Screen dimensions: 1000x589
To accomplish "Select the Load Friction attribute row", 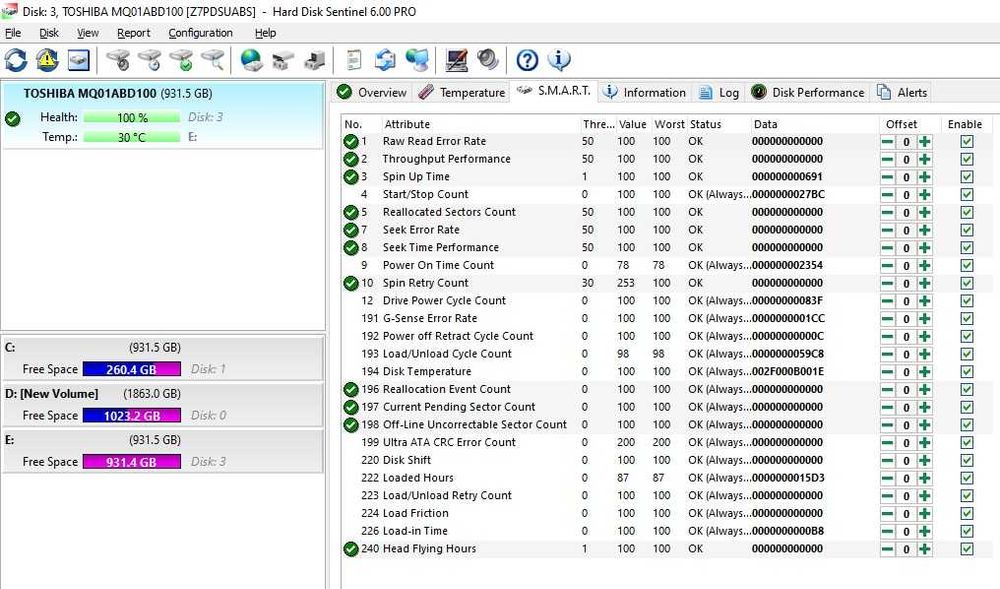I will (666, 513).
